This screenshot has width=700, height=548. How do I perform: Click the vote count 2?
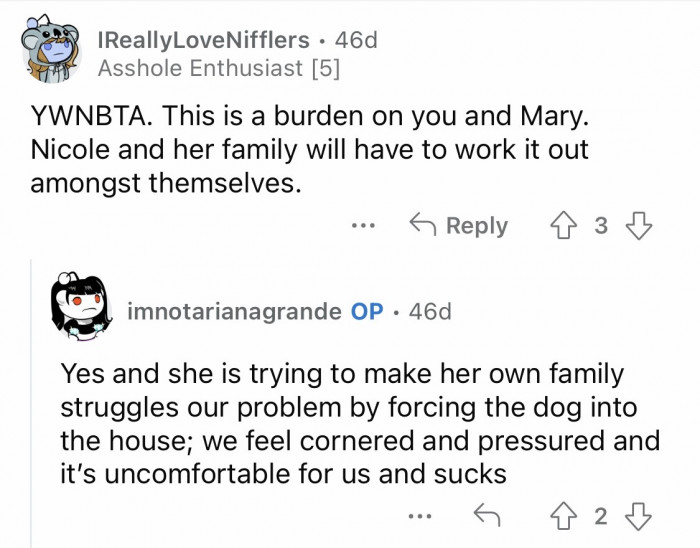click(x=600, y=516)
